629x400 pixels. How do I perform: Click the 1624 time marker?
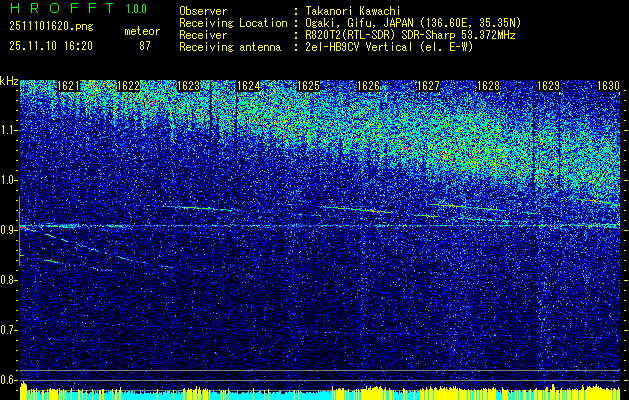[x=249, y=86]
